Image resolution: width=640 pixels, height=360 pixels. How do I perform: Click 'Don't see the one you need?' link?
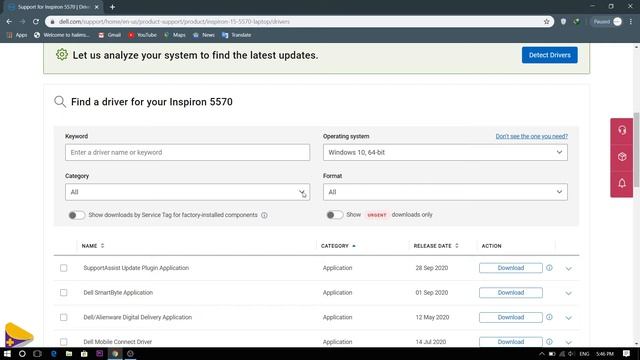point(531,136)
